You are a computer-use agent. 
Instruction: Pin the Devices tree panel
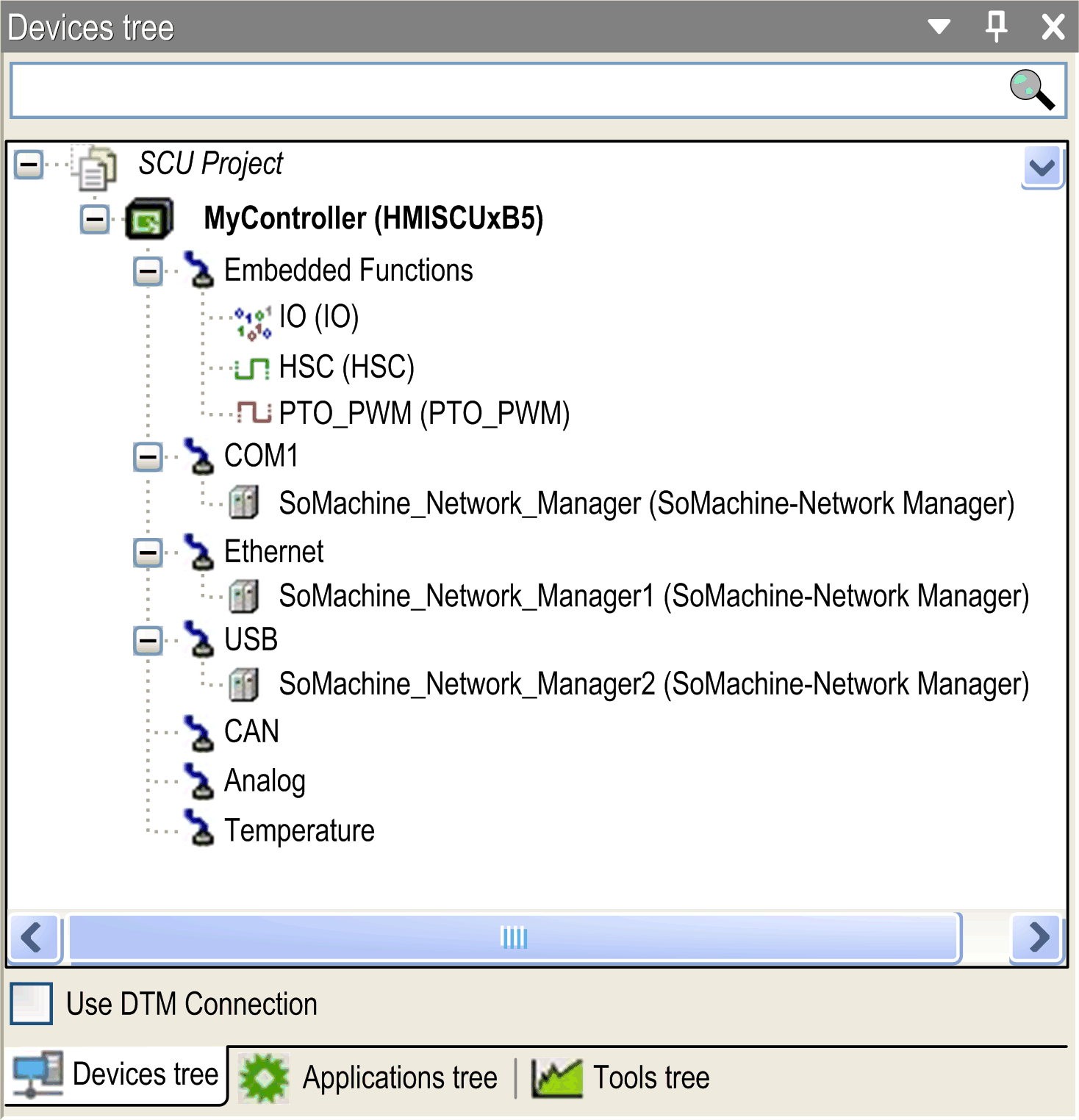coord(996,26)
